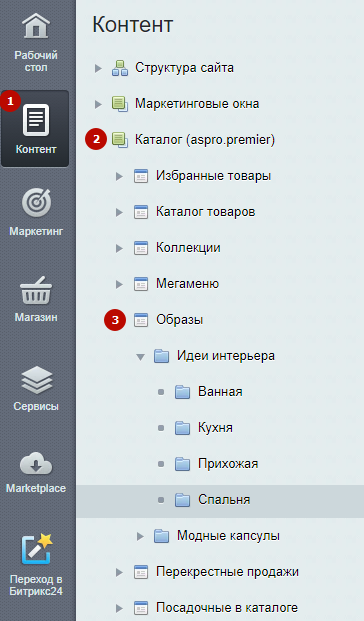This screenshot has height=621, width=364.
Task: Expand the Маркетинговые окна tree node
Action: point(98,105)
